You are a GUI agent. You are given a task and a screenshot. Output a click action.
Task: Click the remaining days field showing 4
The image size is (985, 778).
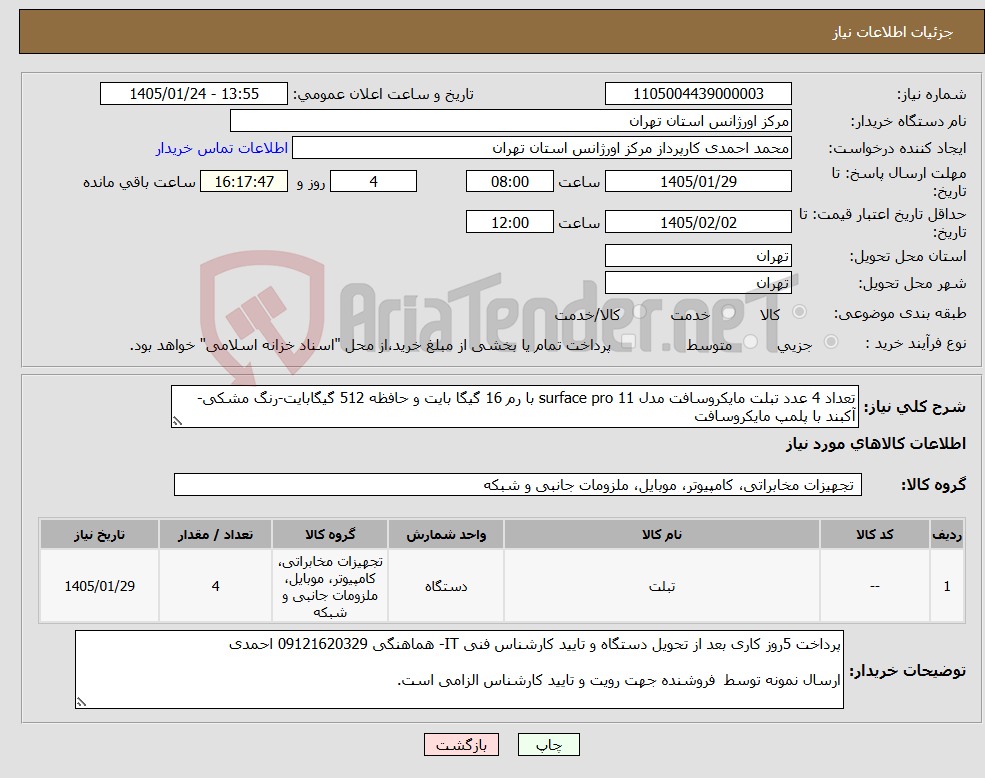(x=373, y=182)
